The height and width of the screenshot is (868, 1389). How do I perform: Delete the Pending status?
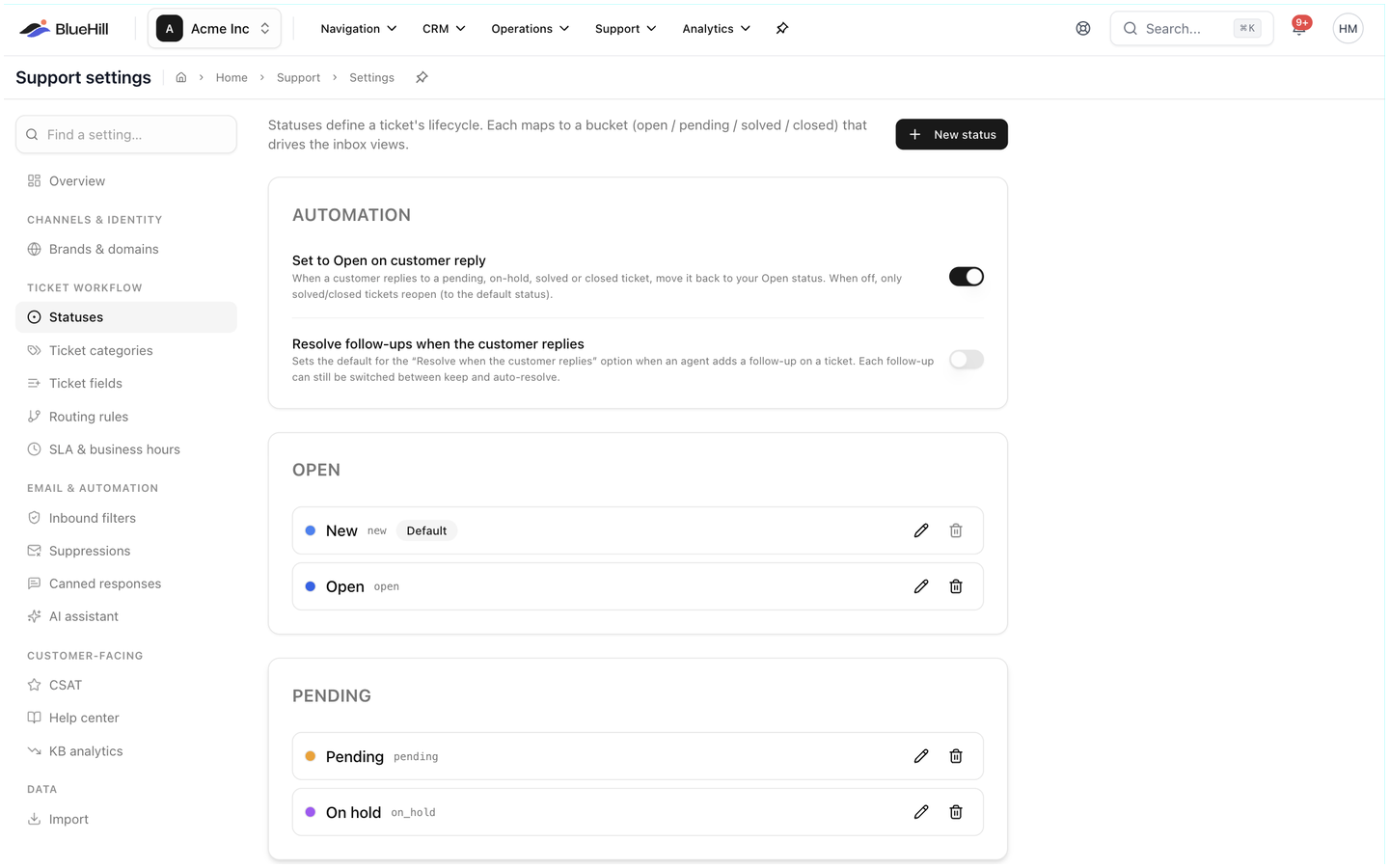coord(956,756)
